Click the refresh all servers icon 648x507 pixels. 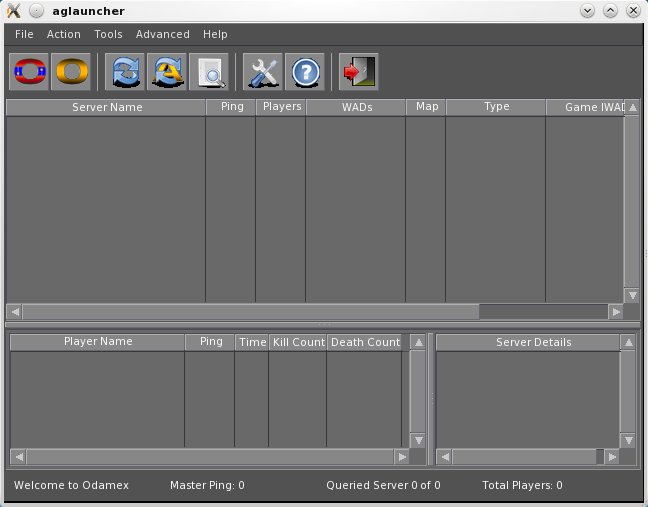pos(168,72)
